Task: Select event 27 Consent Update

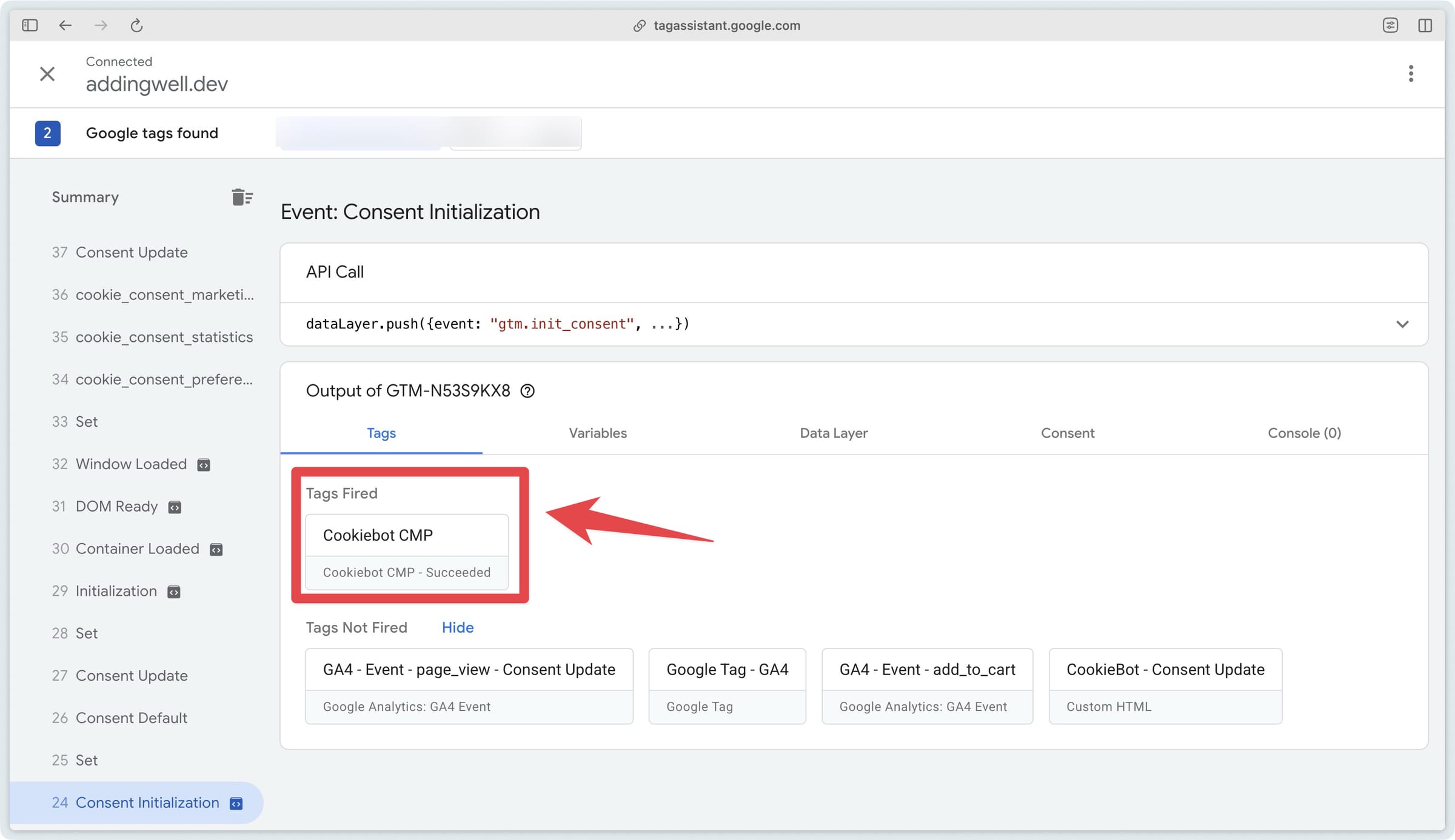Action: (119, 676)
